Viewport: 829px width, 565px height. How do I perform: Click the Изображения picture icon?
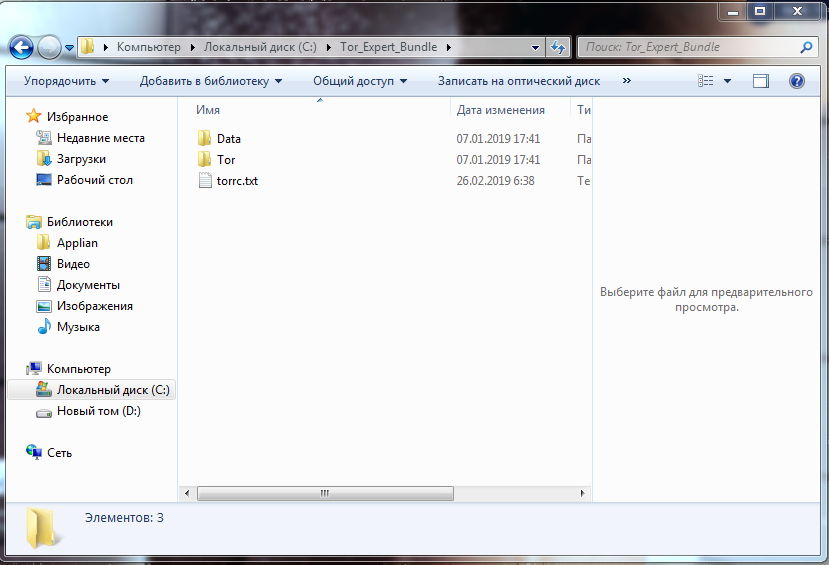point(44,306)
